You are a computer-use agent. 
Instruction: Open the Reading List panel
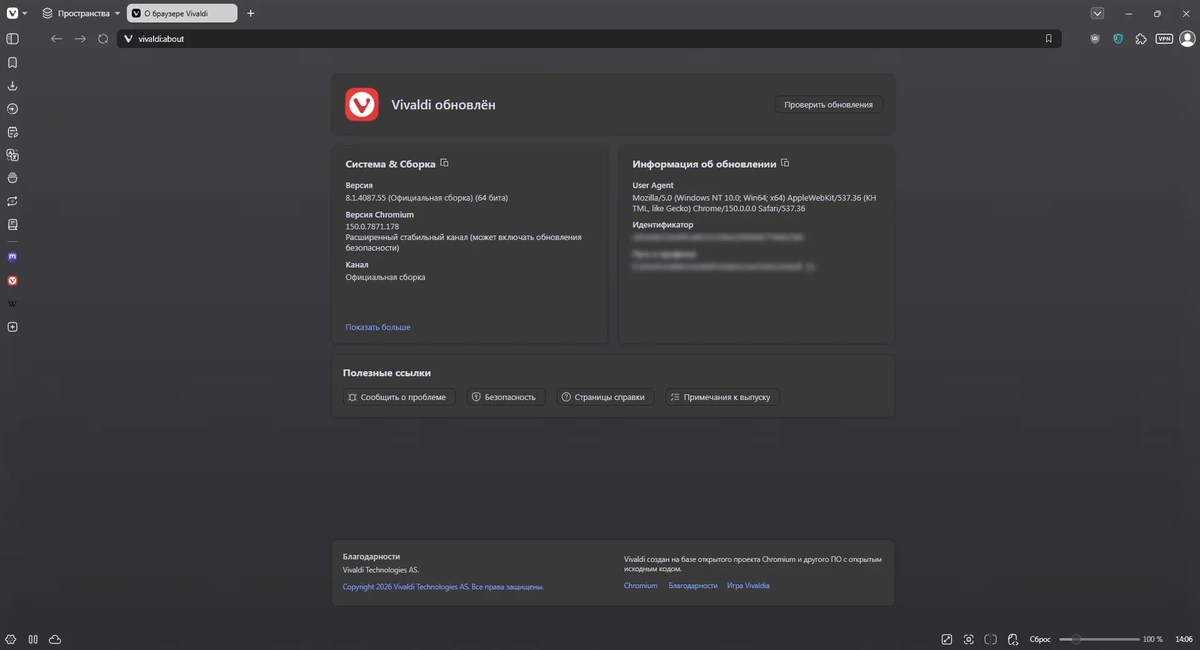[x=13, y=224]
